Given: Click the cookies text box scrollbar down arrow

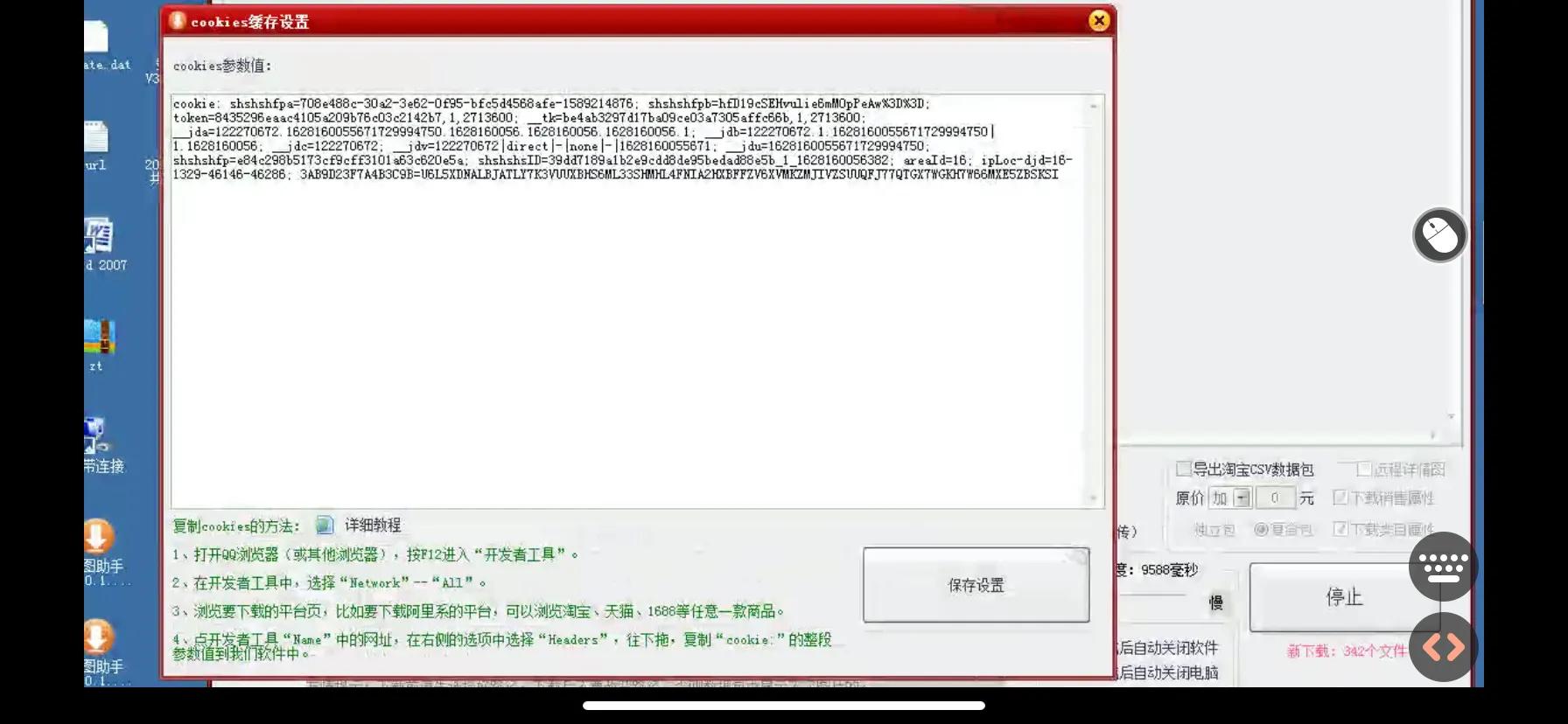Looking at the screenshot, I should coord(1094,498).
